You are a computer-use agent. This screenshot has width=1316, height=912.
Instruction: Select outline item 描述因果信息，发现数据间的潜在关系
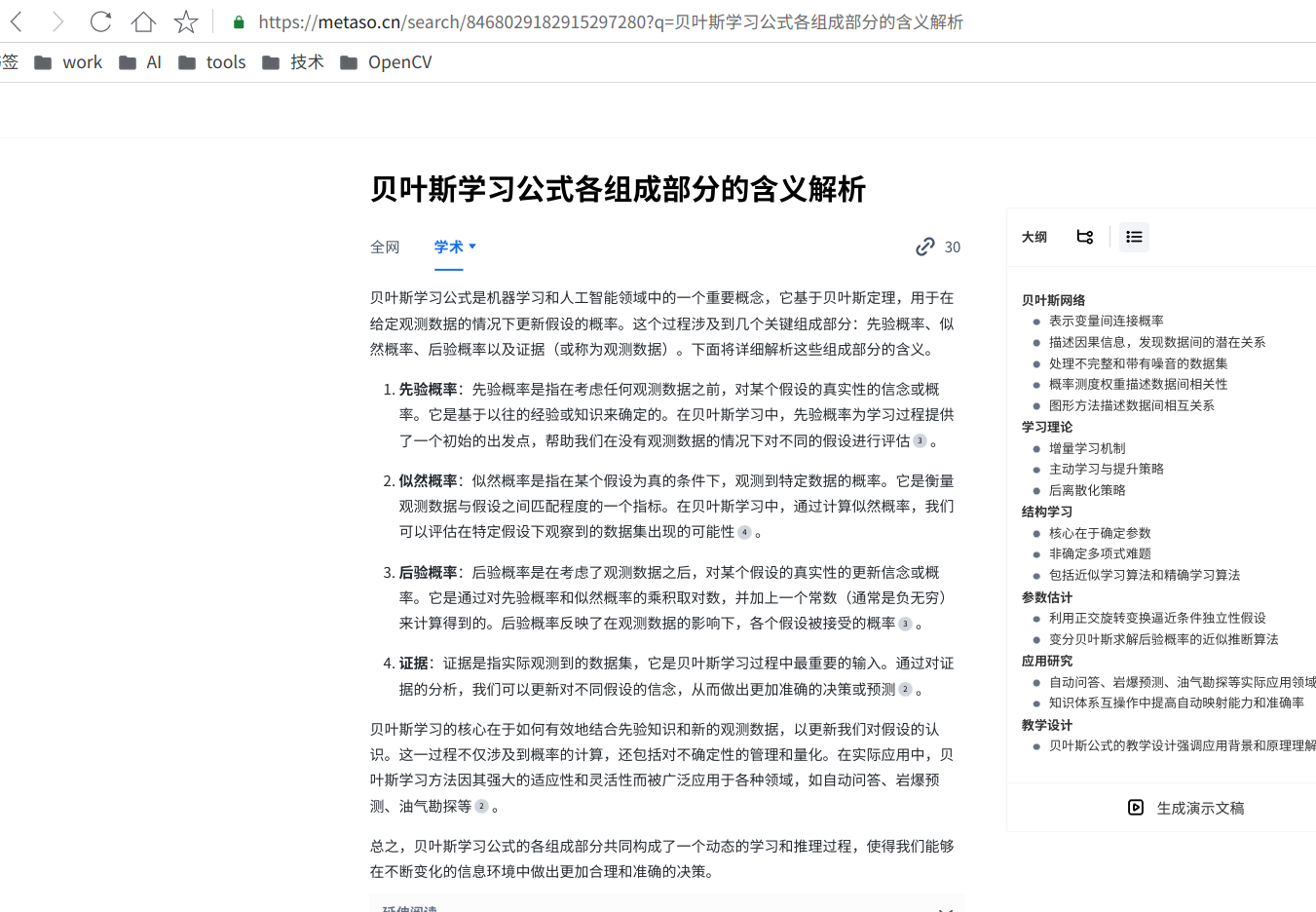coord(1157,342)
